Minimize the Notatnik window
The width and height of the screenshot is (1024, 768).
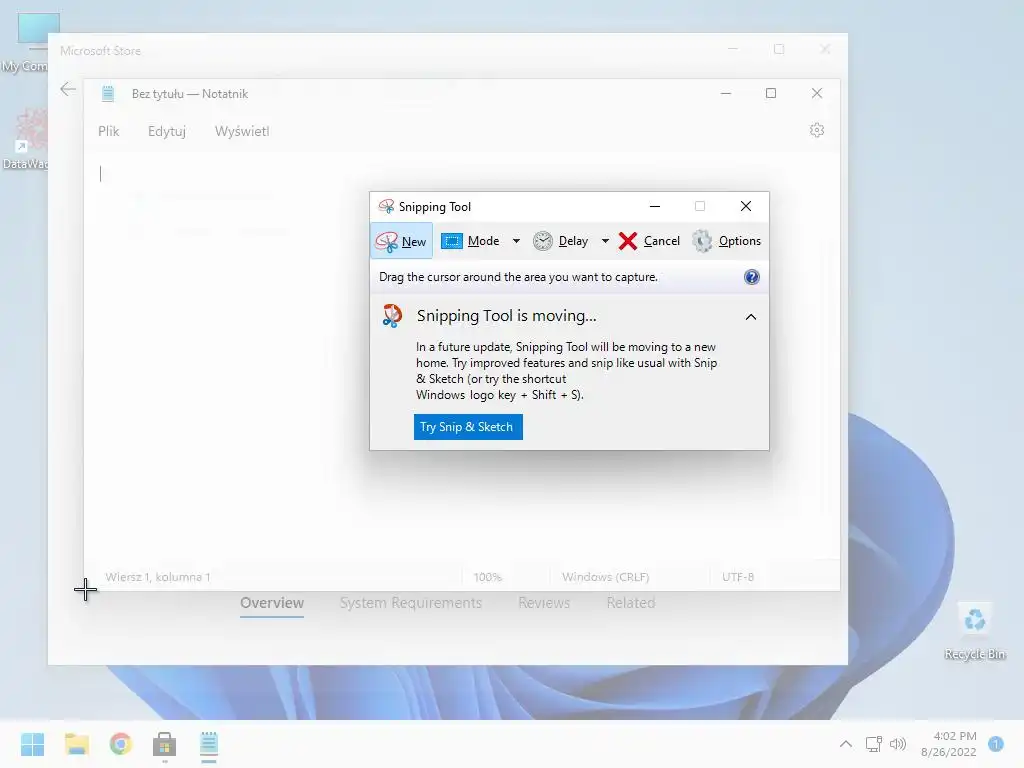coord(726,93)
